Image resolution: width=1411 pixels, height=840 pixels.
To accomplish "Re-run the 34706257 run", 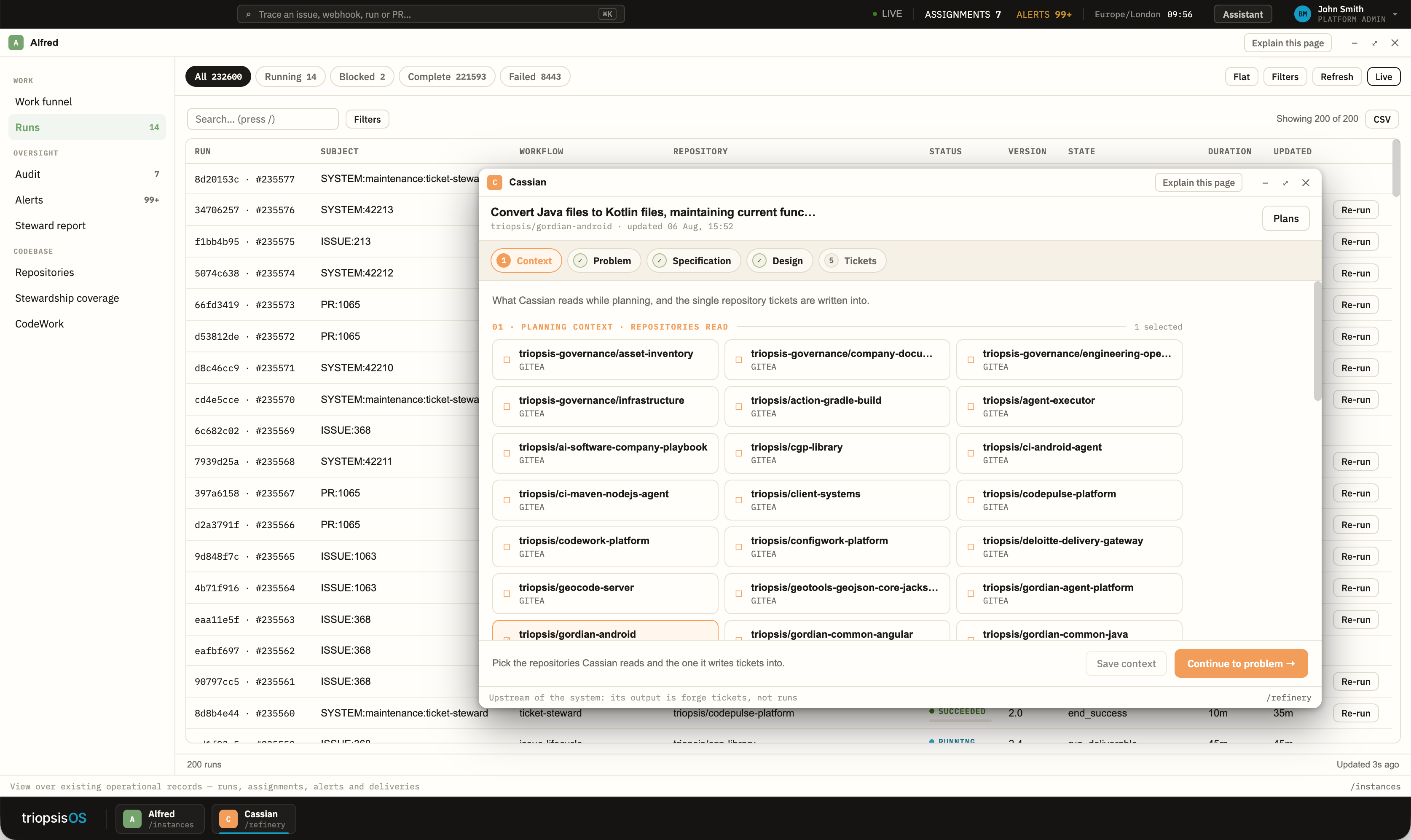I will click(x=1355, y=210).
